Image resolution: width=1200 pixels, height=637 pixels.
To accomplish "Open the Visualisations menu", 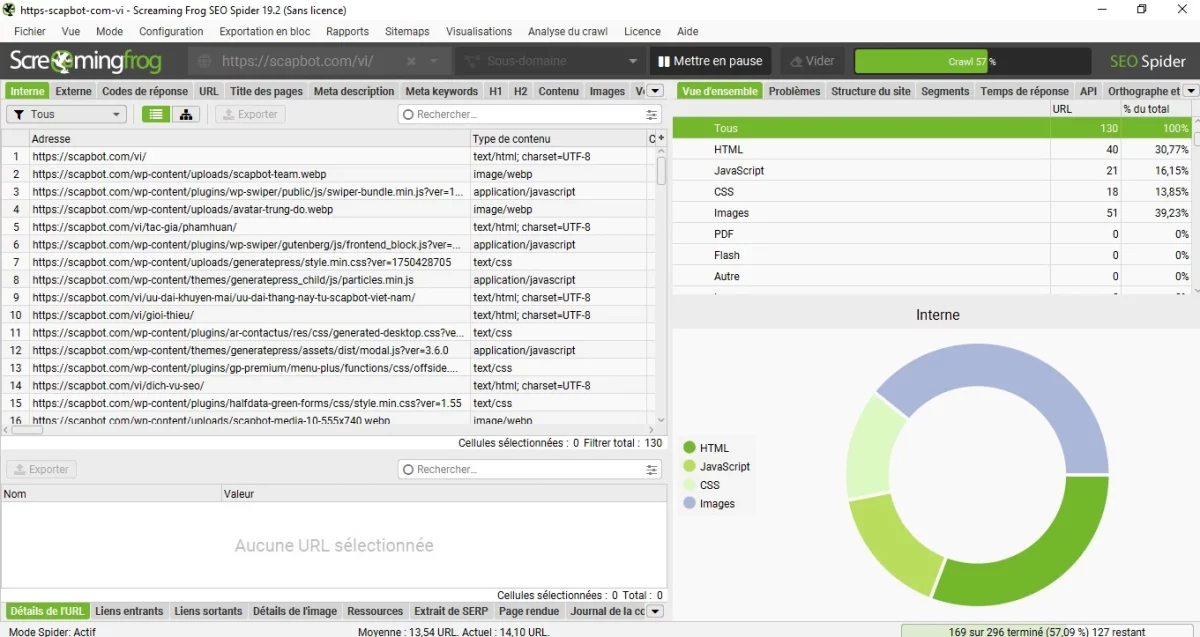I will (x=479, y=31).
